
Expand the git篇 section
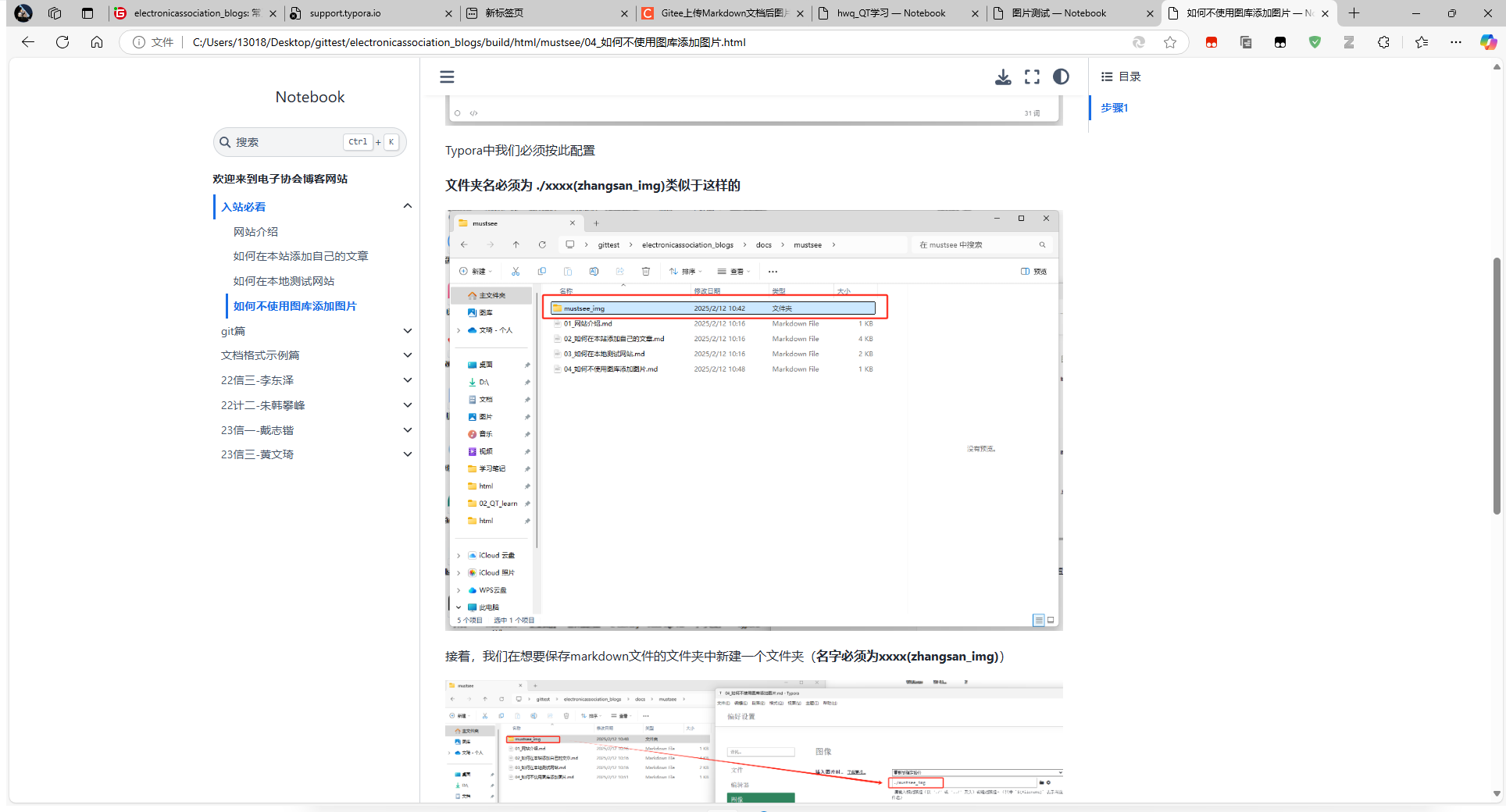[x=407, y=331]
